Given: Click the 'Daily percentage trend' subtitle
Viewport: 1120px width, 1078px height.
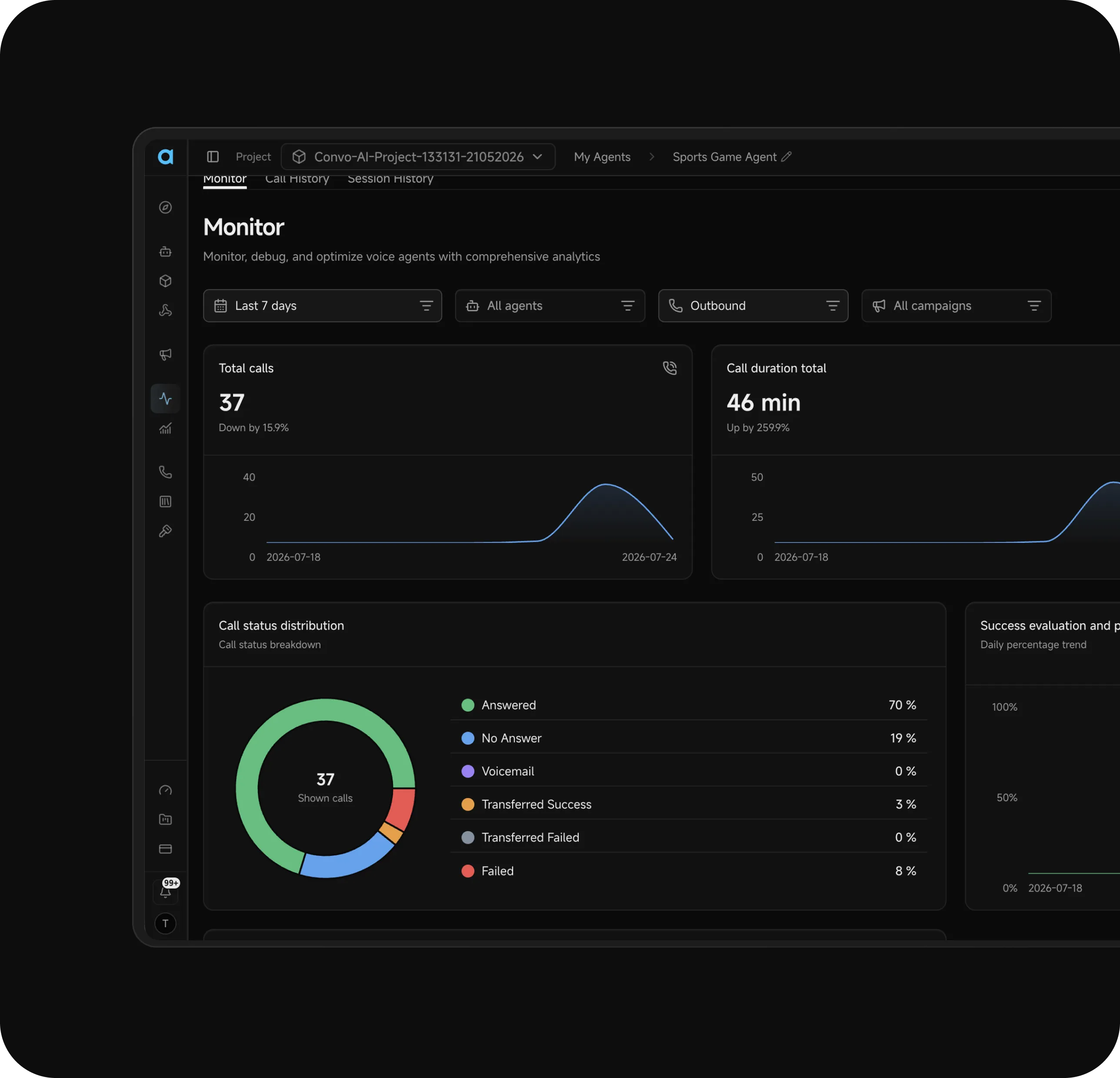Looking at the screenshot, I should point(1033,644).
